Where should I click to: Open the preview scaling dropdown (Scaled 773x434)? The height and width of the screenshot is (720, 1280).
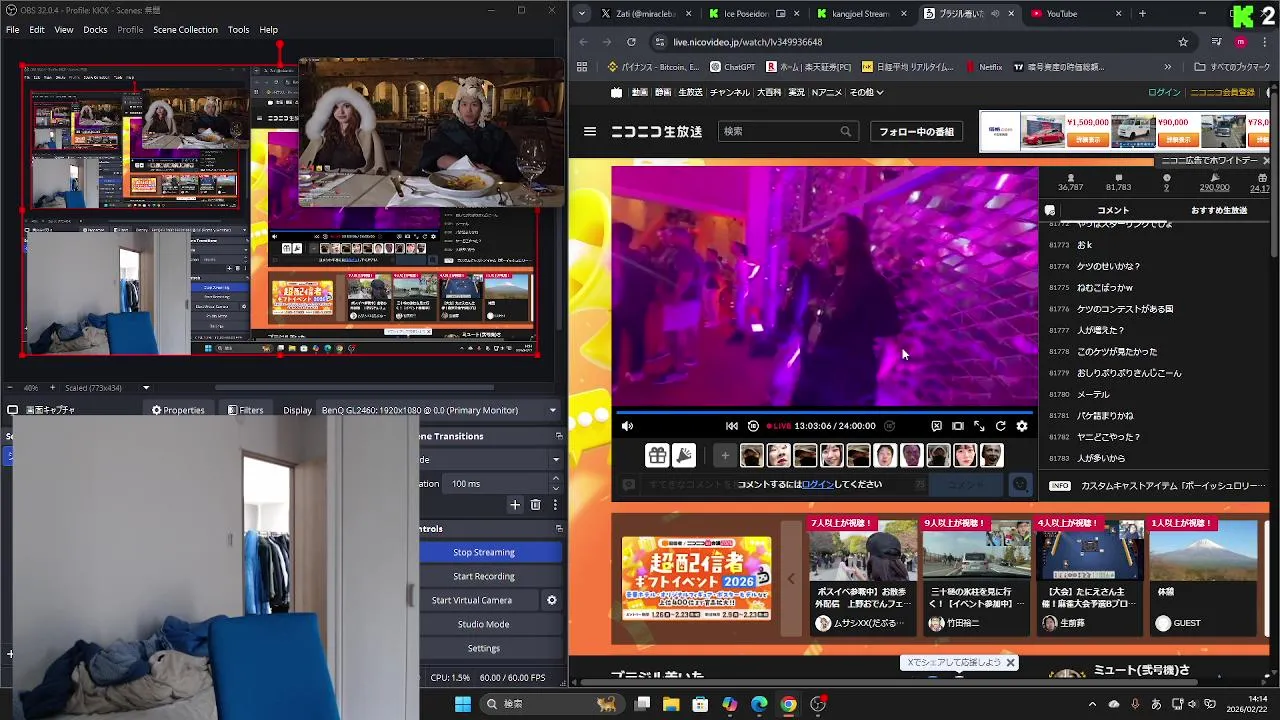(146, 388)
